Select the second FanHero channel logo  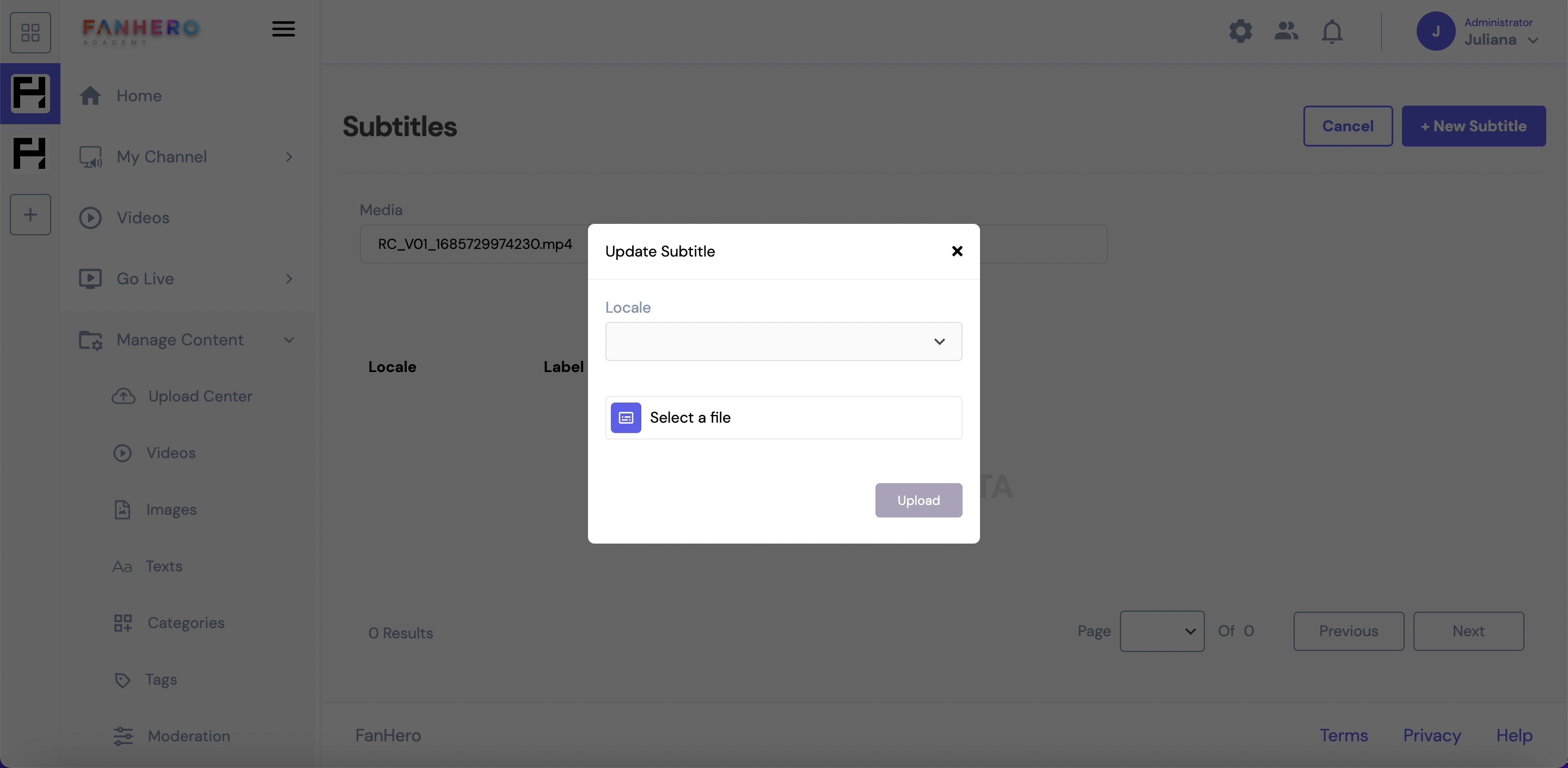30,153
